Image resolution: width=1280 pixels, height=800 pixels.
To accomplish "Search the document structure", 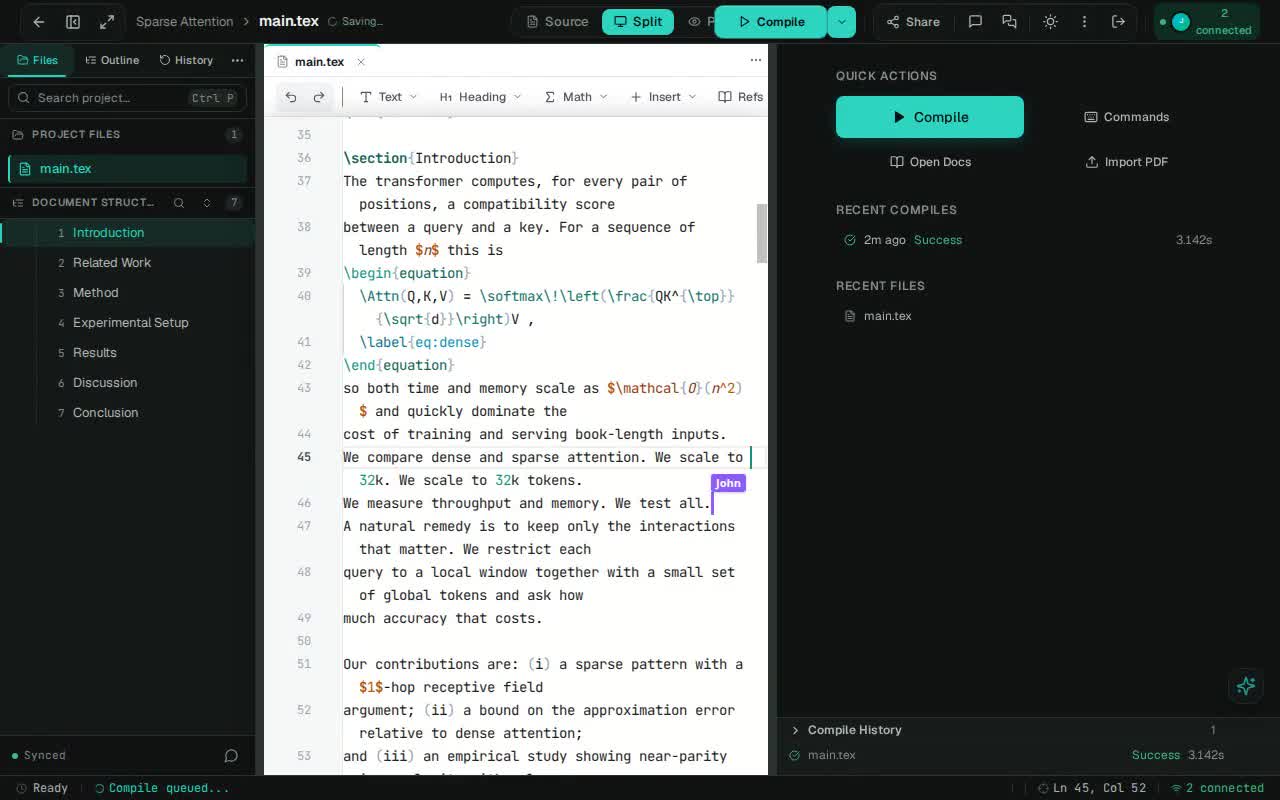I will pyautogui.click(x=179, y=202).
